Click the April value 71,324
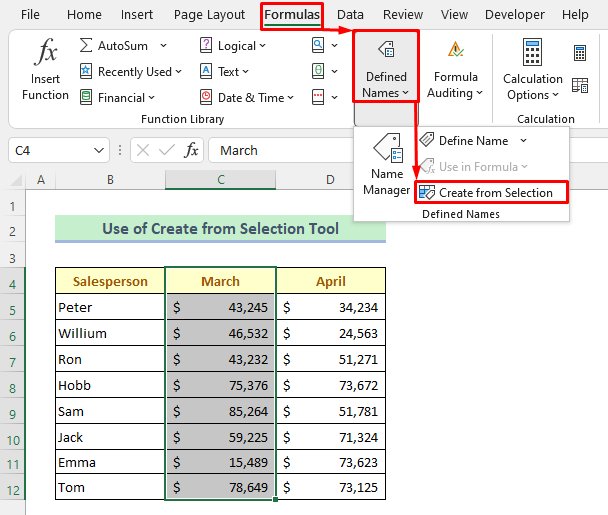Screen dimensions: 608x515 click(x=331, y=437)
